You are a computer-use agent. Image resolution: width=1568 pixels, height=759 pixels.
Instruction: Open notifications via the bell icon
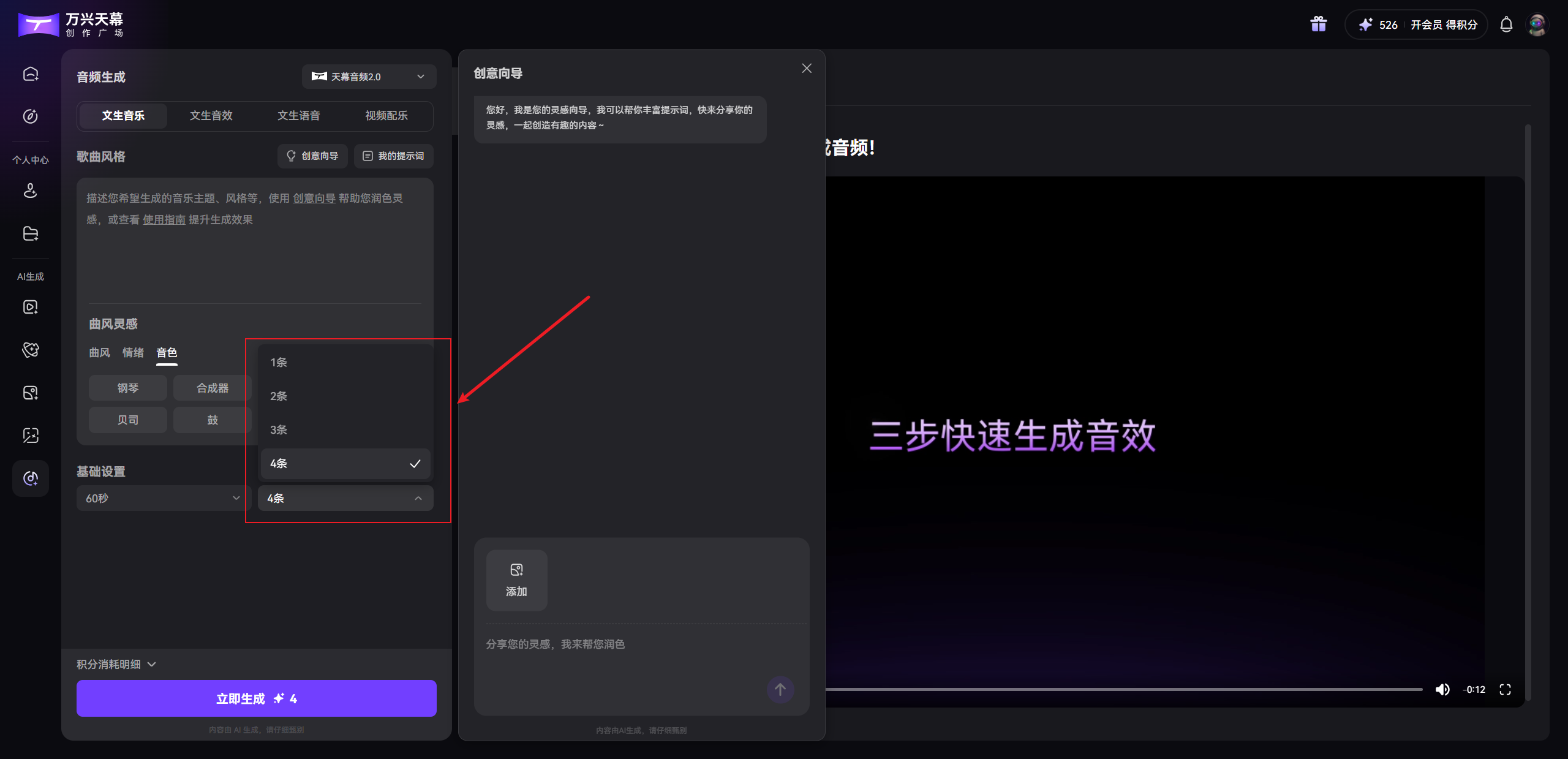point(1506,25)
